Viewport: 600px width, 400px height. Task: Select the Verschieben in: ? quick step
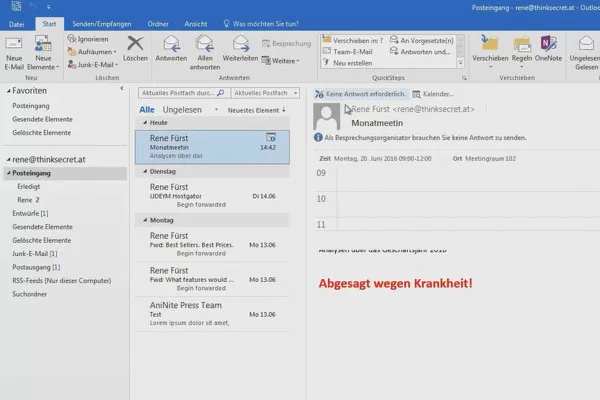pos(353,40)
